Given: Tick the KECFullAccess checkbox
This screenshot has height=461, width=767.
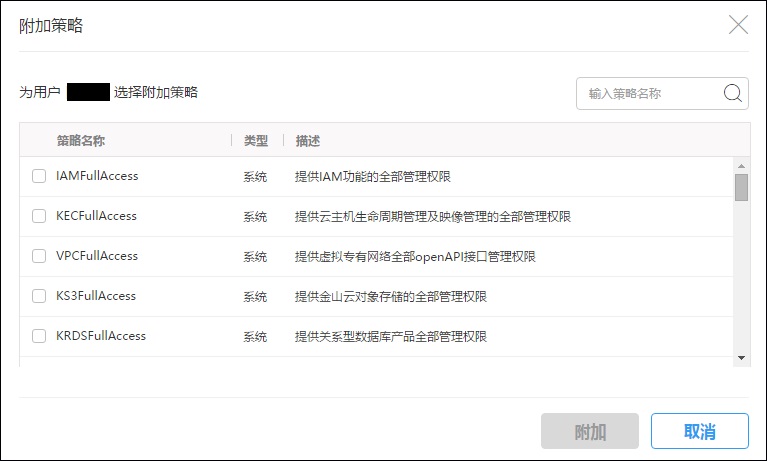Looking at the screenshot, I should pyautogui.click(x=39, y=216).
